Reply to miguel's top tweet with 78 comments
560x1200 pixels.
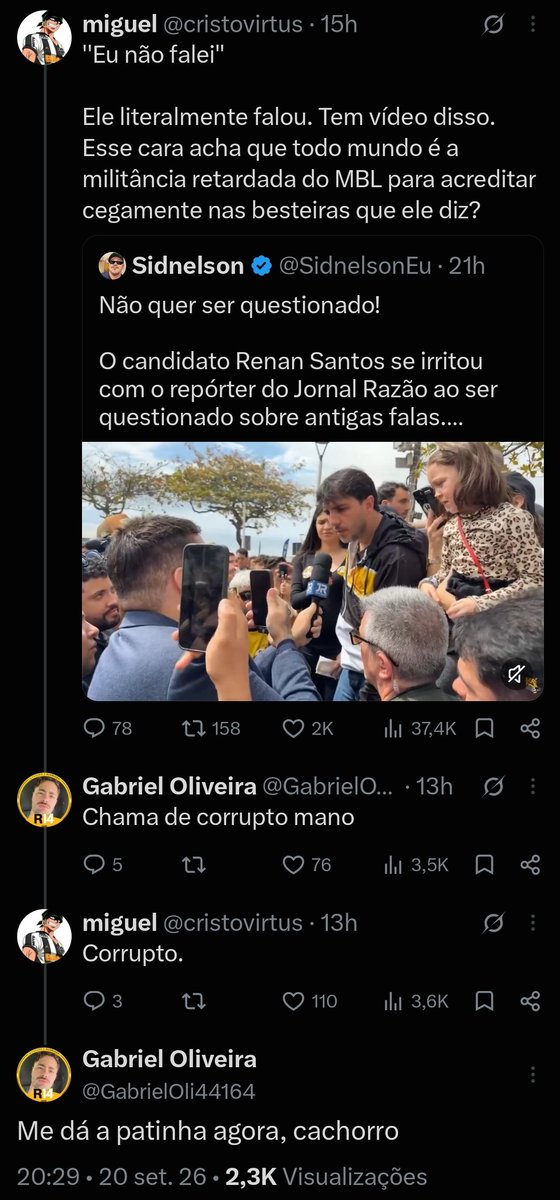click(x=107, y=729)
